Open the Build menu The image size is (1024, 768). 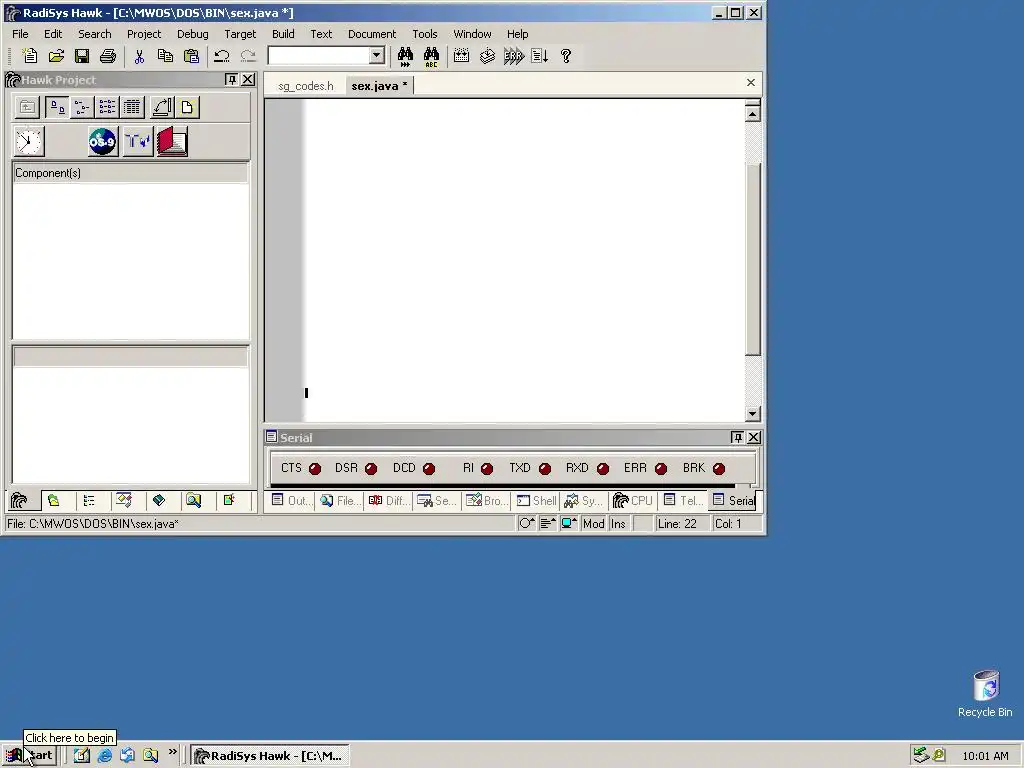pyautogui.click(x=283, y=34)
